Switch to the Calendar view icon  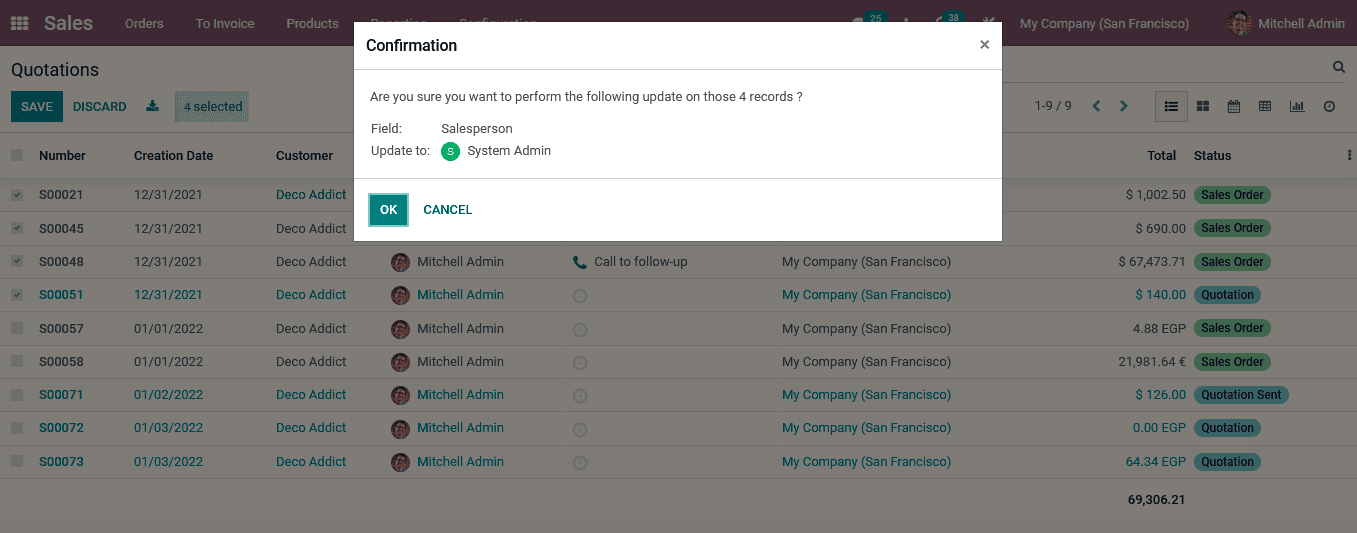(x=1234, y=106)
